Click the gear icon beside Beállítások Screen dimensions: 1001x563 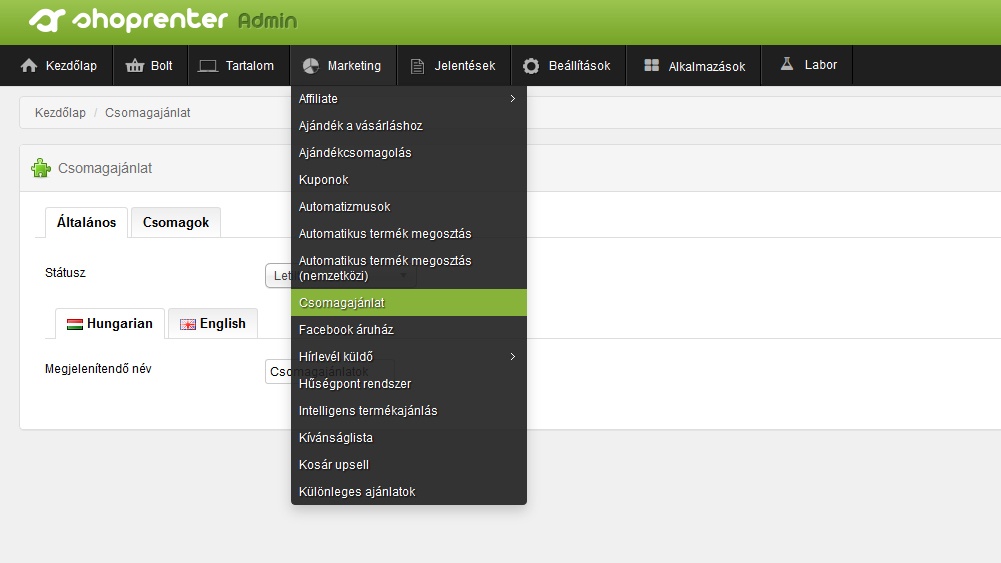(x=531, y=66)
